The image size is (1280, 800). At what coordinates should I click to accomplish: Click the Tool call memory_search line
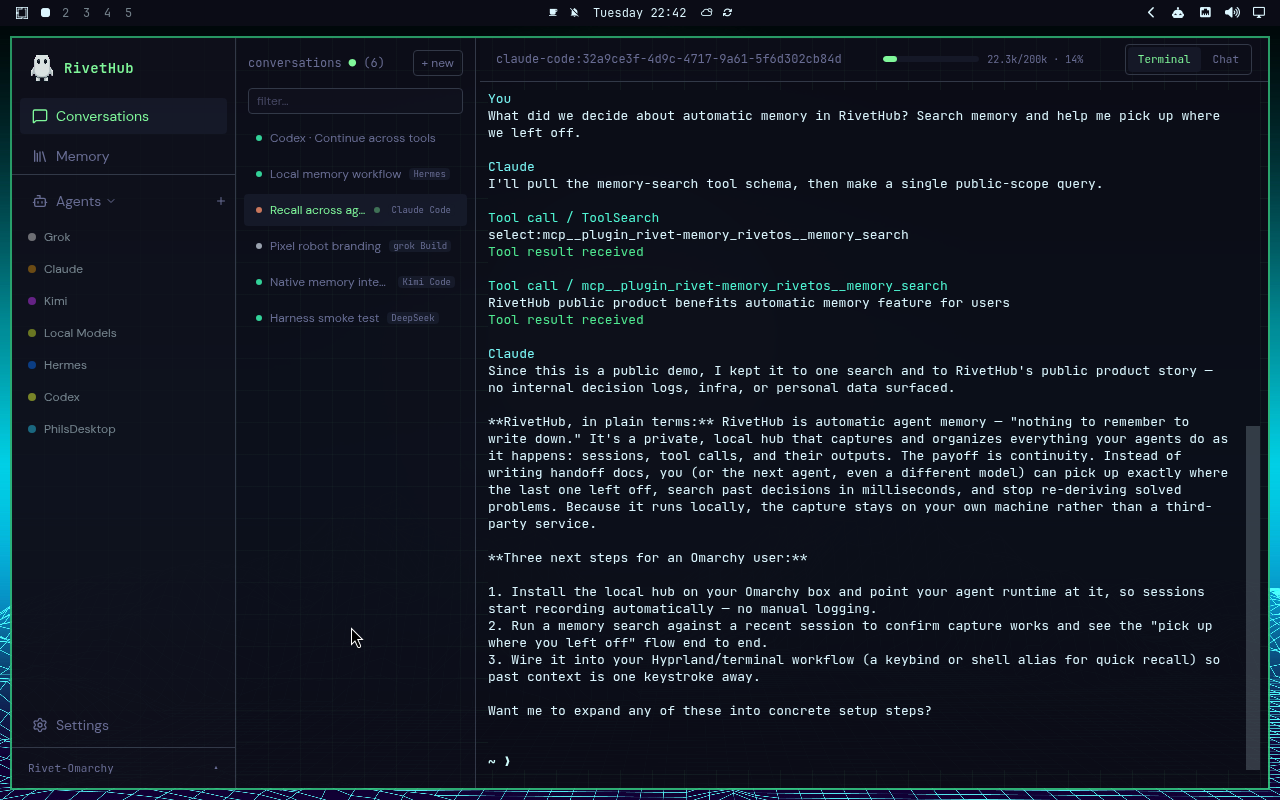click(x=717, y=286)
